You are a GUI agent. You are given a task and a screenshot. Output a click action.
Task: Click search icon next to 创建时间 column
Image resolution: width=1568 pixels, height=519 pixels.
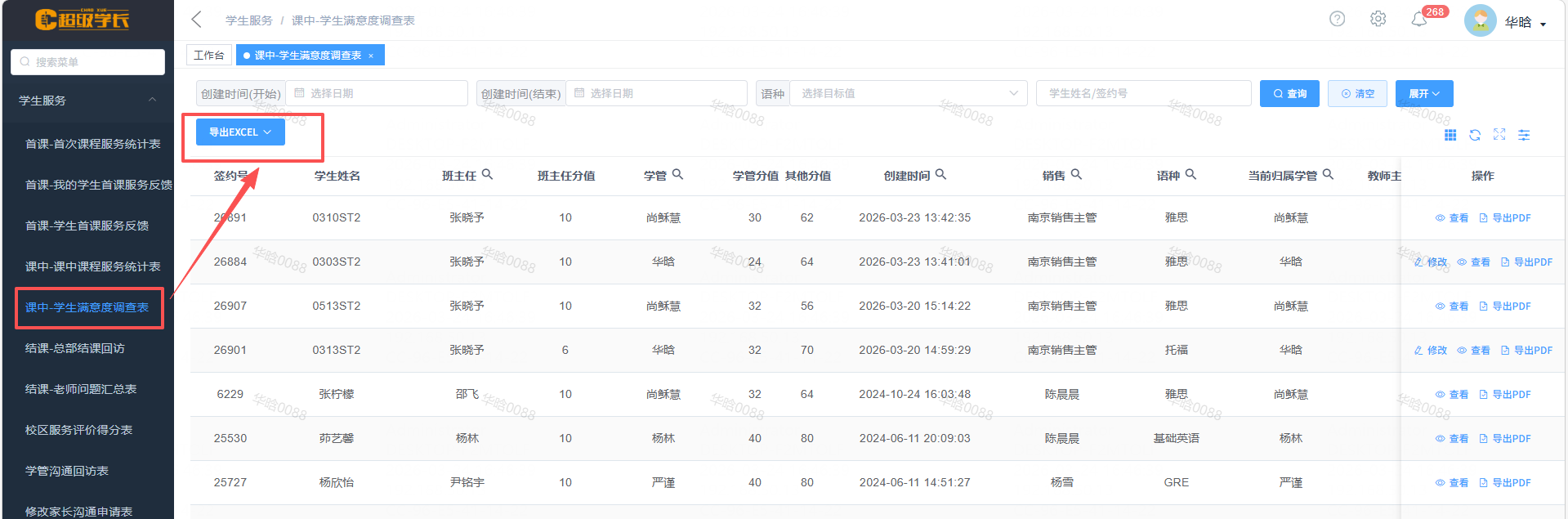click(940, 174)
